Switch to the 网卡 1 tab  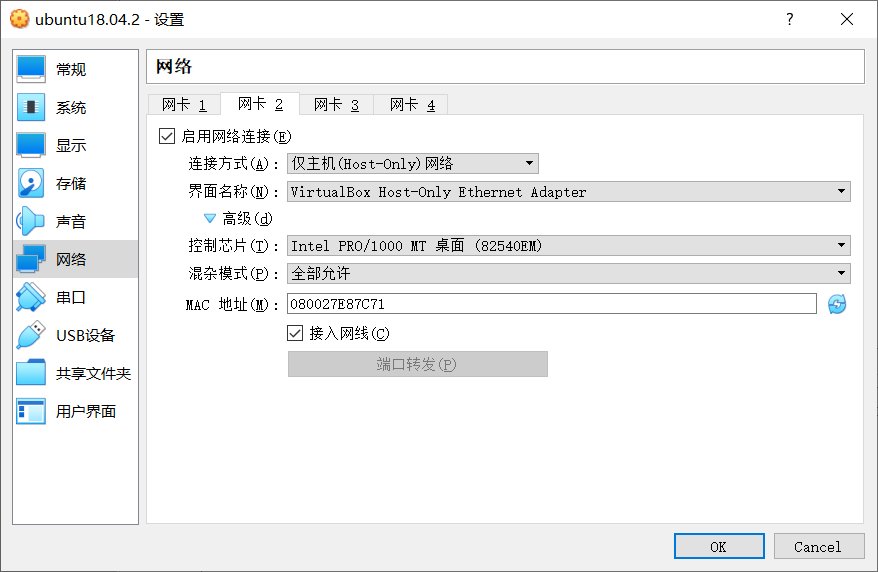[x=184, y=105]
